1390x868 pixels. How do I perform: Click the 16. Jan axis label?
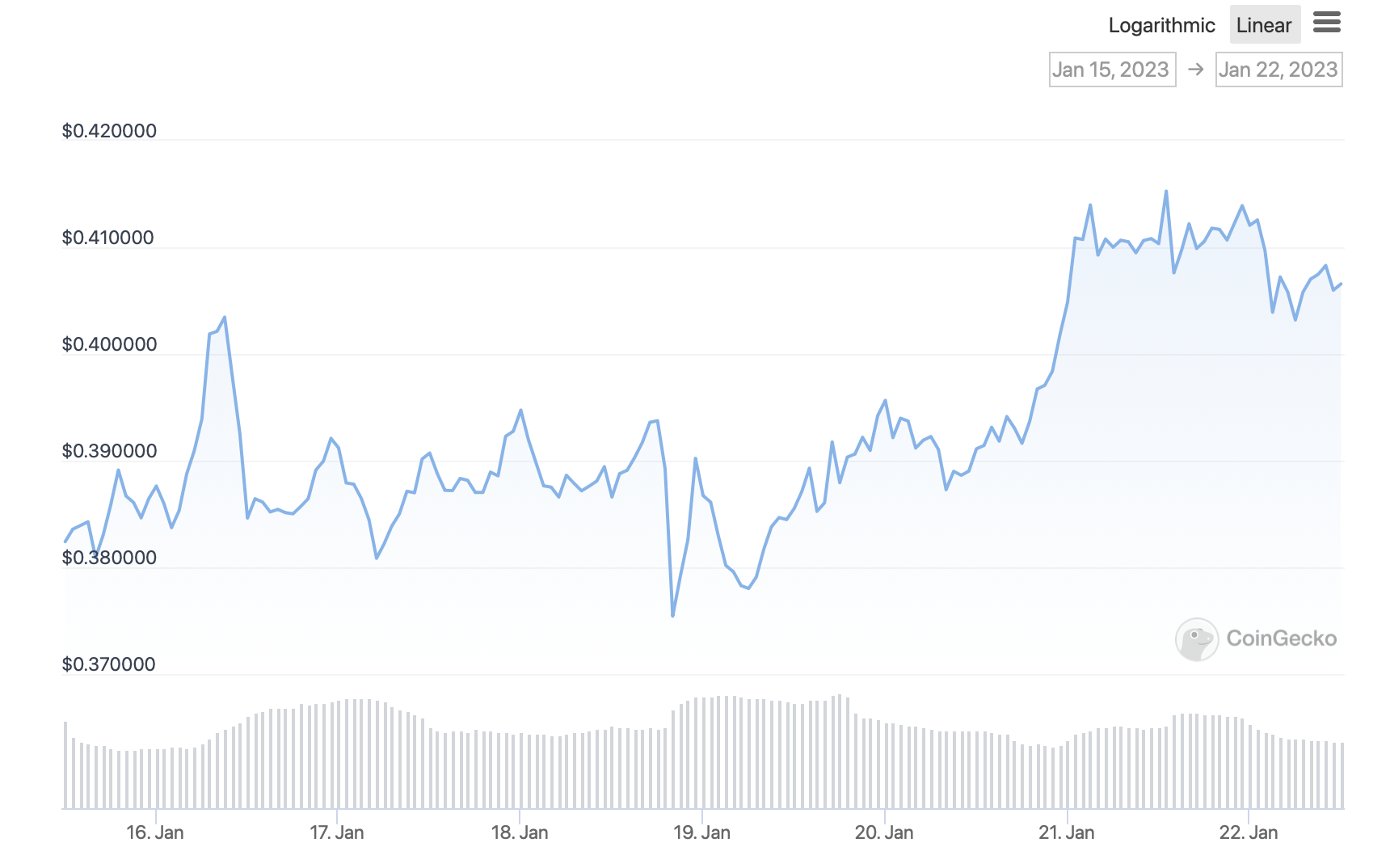tap(156, 832)
